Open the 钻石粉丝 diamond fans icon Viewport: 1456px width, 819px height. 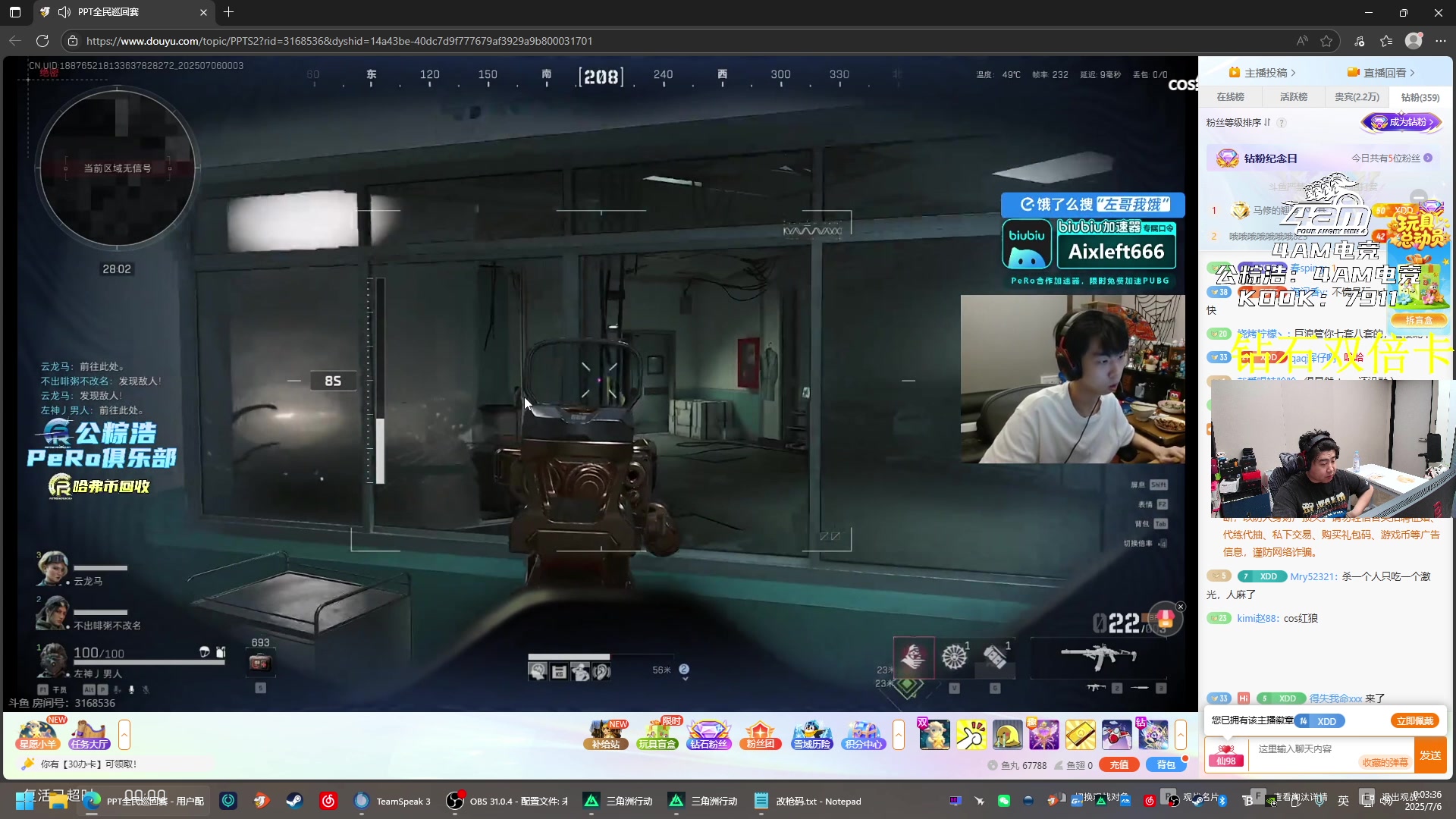[x=708, y=734]
